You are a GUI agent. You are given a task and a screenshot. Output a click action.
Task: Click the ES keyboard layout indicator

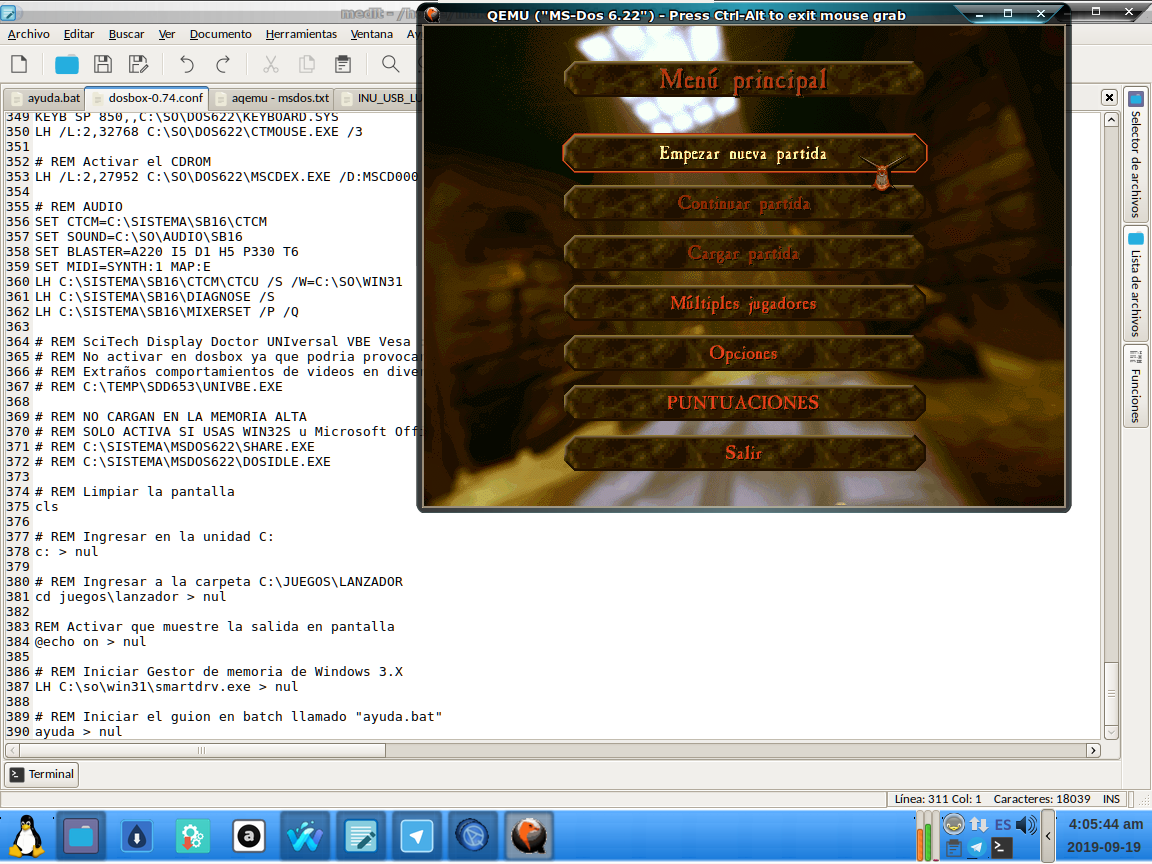[1002, 824]
